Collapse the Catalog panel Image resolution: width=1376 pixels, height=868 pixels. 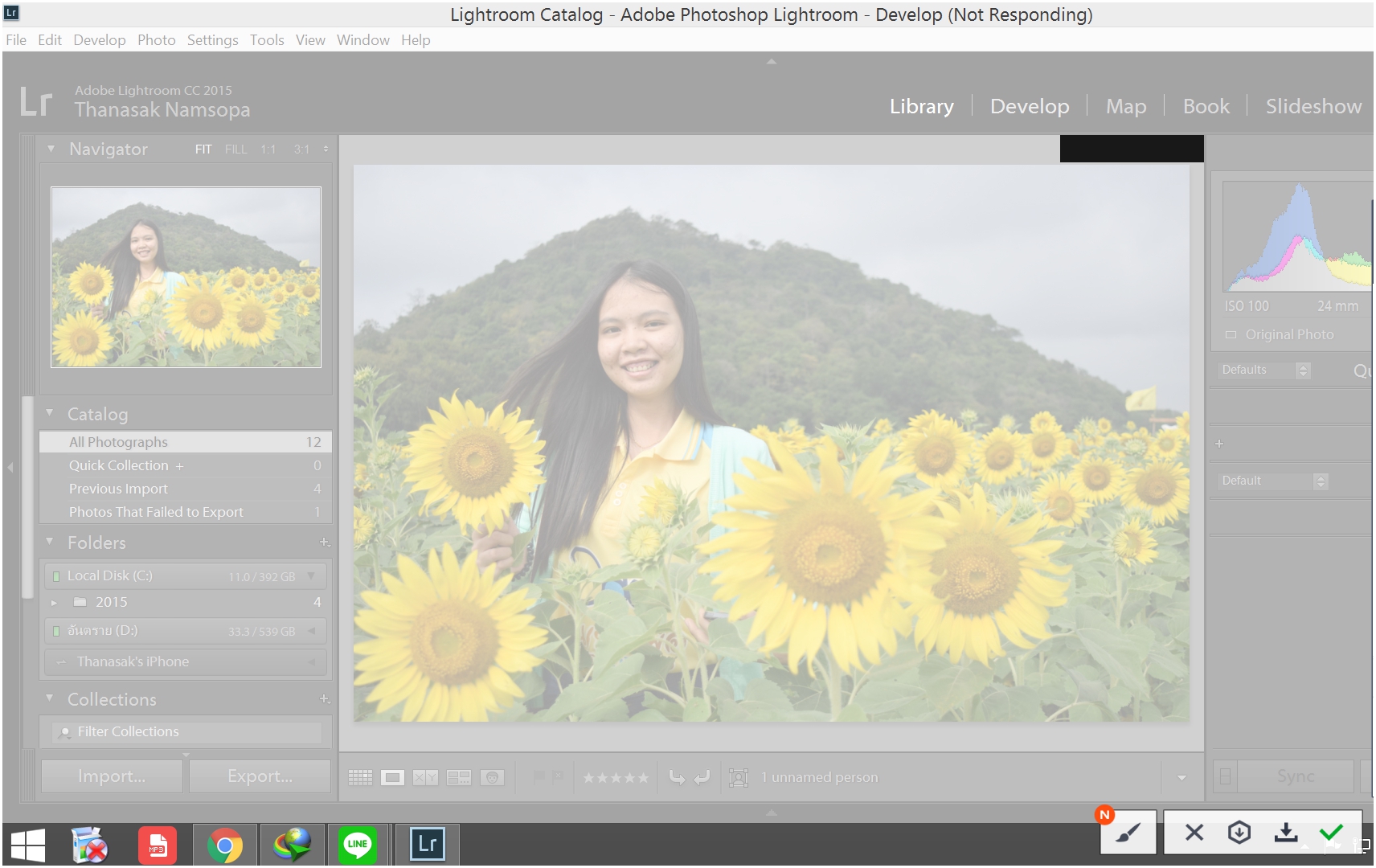pyautogui.click(x=50, y=413)
